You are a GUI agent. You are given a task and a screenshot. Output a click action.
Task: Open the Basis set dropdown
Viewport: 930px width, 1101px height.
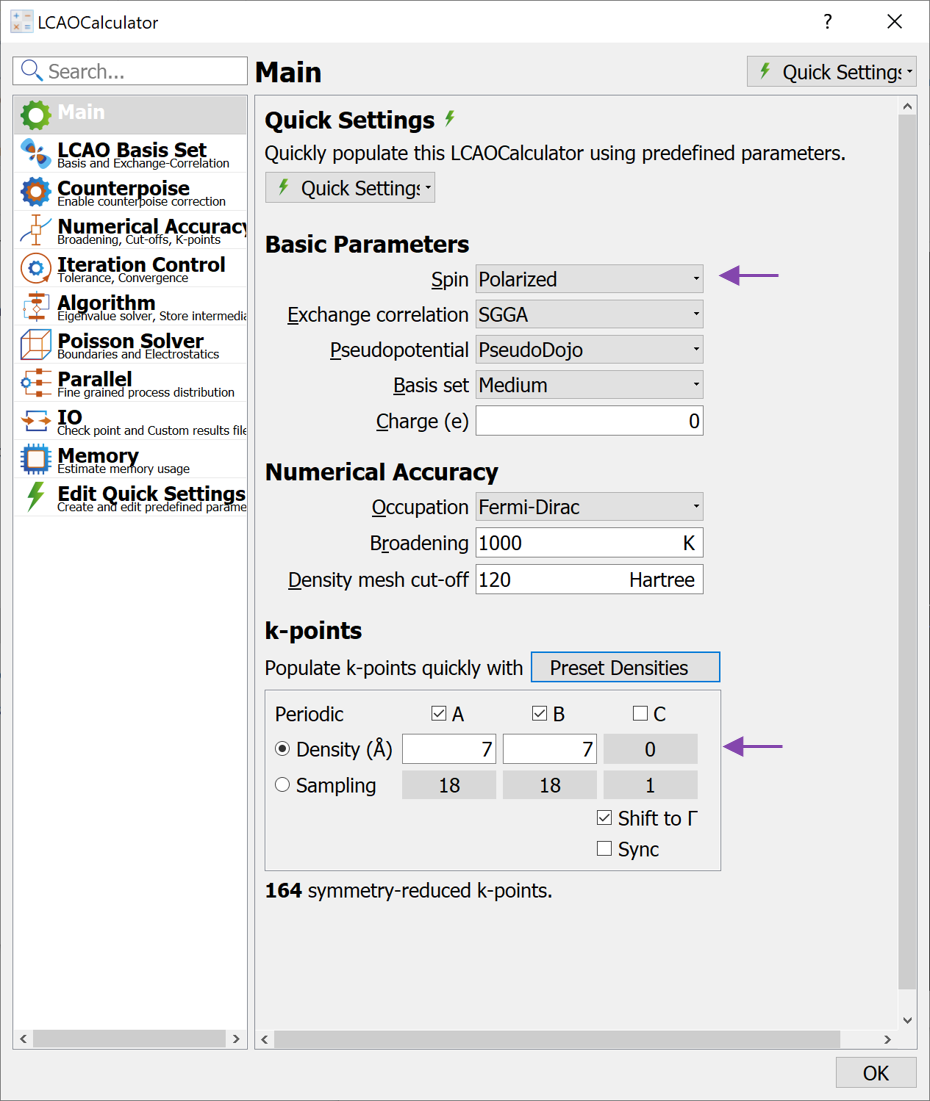point(589,385)
